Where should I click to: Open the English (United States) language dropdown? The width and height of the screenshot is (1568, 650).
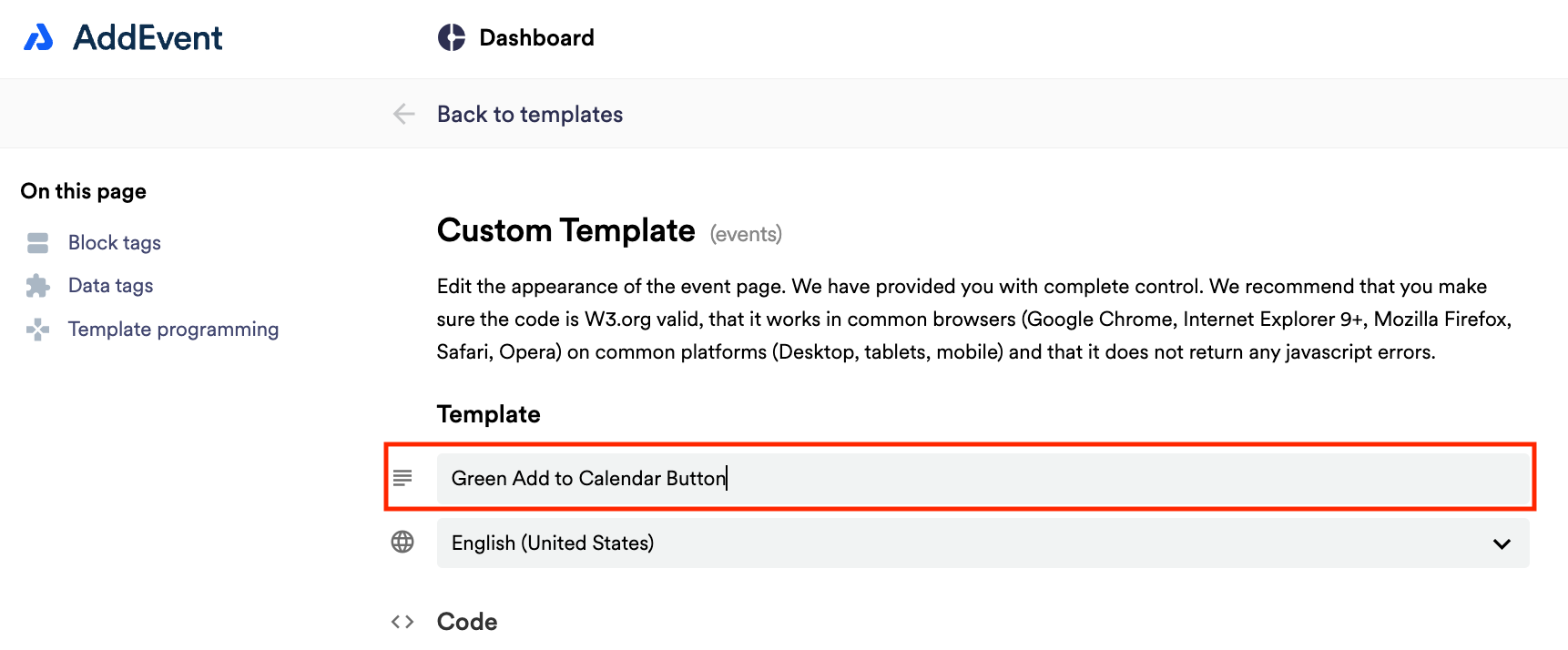coord(983,543)
